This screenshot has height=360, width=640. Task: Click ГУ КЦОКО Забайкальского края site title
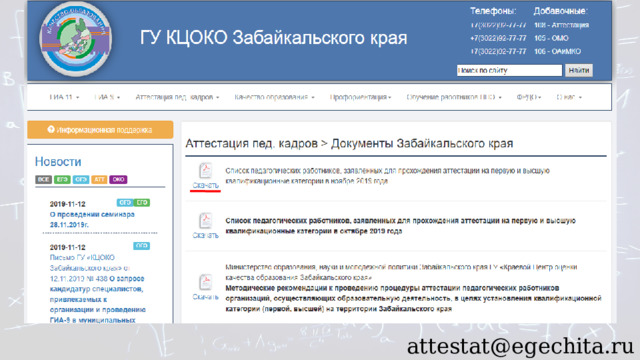click(x=273, y=38)
